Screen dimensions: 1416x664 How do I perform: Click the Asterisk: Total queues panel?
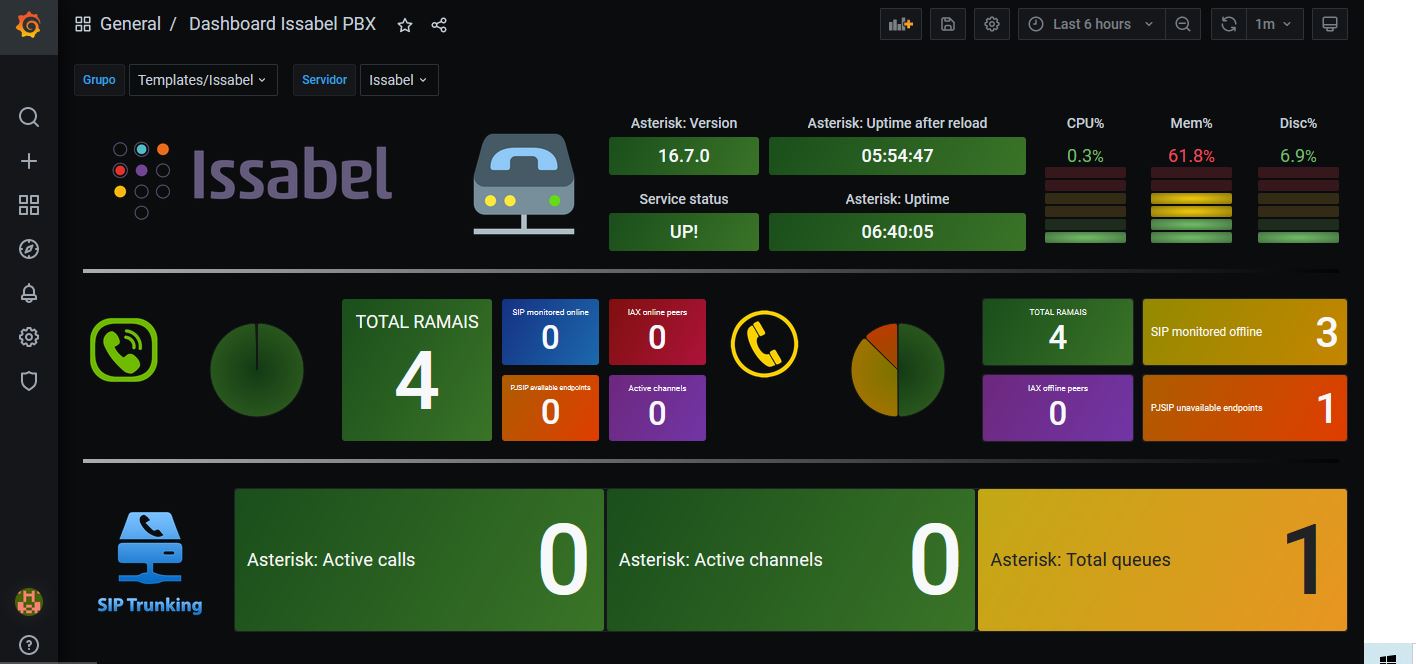(1163, 560)
